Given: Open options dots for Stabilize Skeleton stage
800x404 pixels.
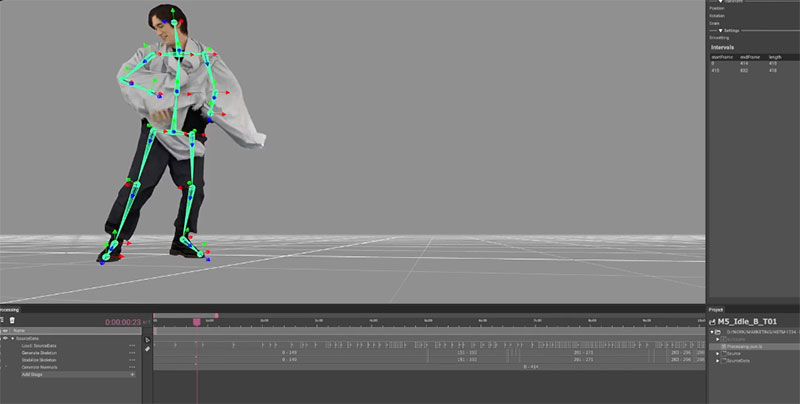Looking at the screenshot, I should pos(132,360).
